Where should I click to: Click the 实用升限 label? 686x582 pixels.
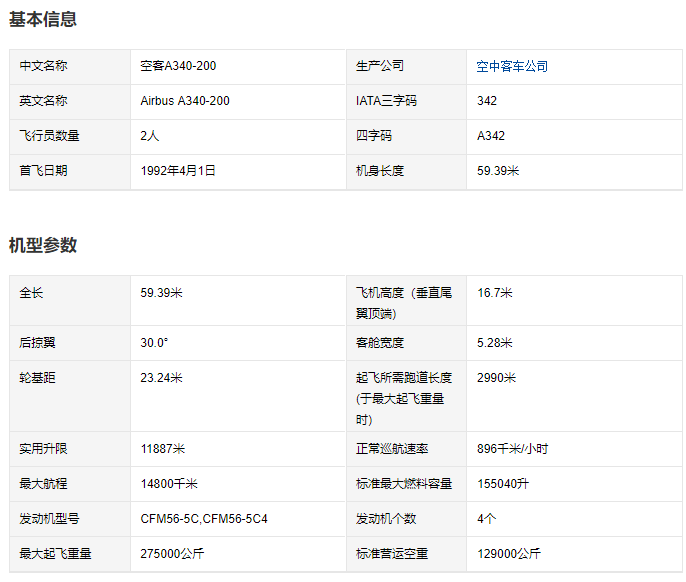(43, 449)
